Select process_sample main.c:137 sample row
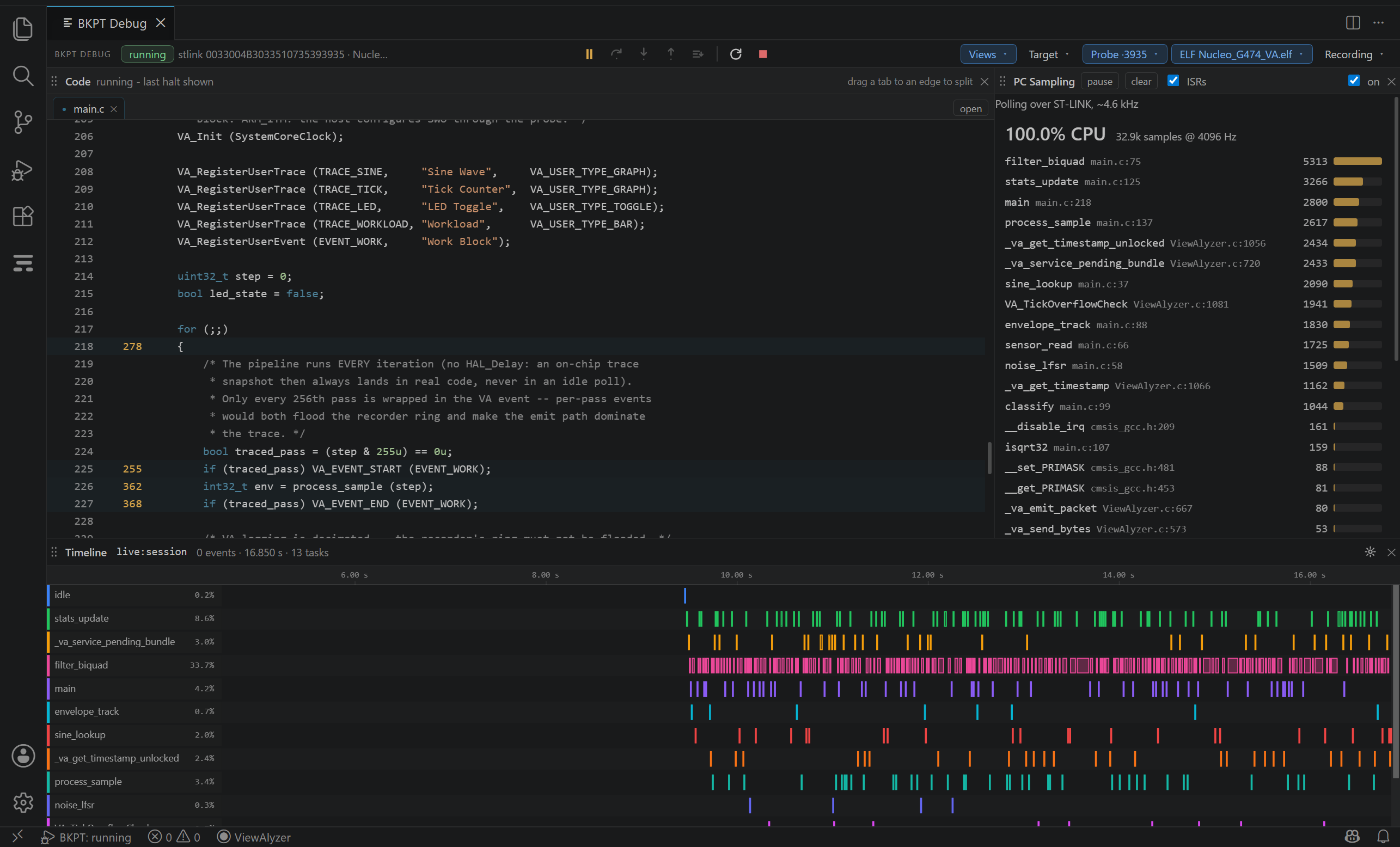The width and height of the screenshot is (1400, 847). pos(1193,223)
